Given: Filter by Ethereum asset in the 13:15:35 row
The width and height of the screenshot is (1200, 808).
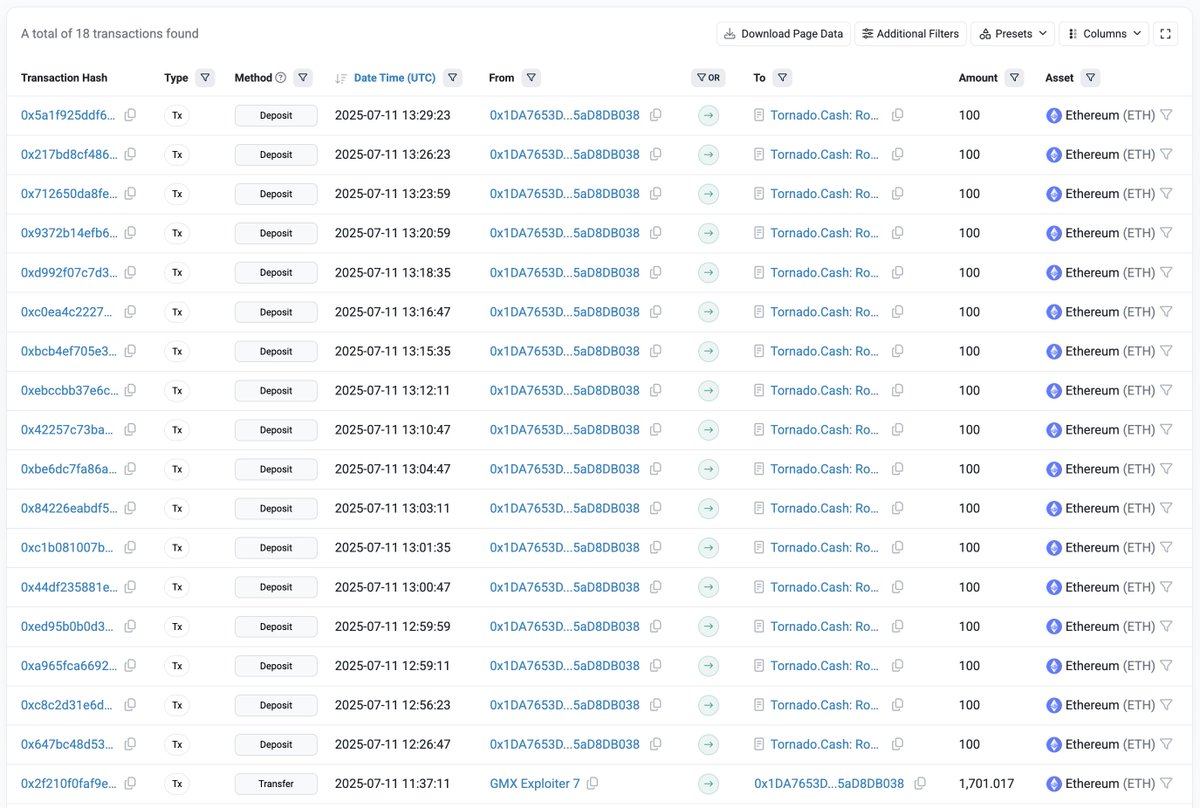Looking at the screenshot, I should tap(1166, 351).
